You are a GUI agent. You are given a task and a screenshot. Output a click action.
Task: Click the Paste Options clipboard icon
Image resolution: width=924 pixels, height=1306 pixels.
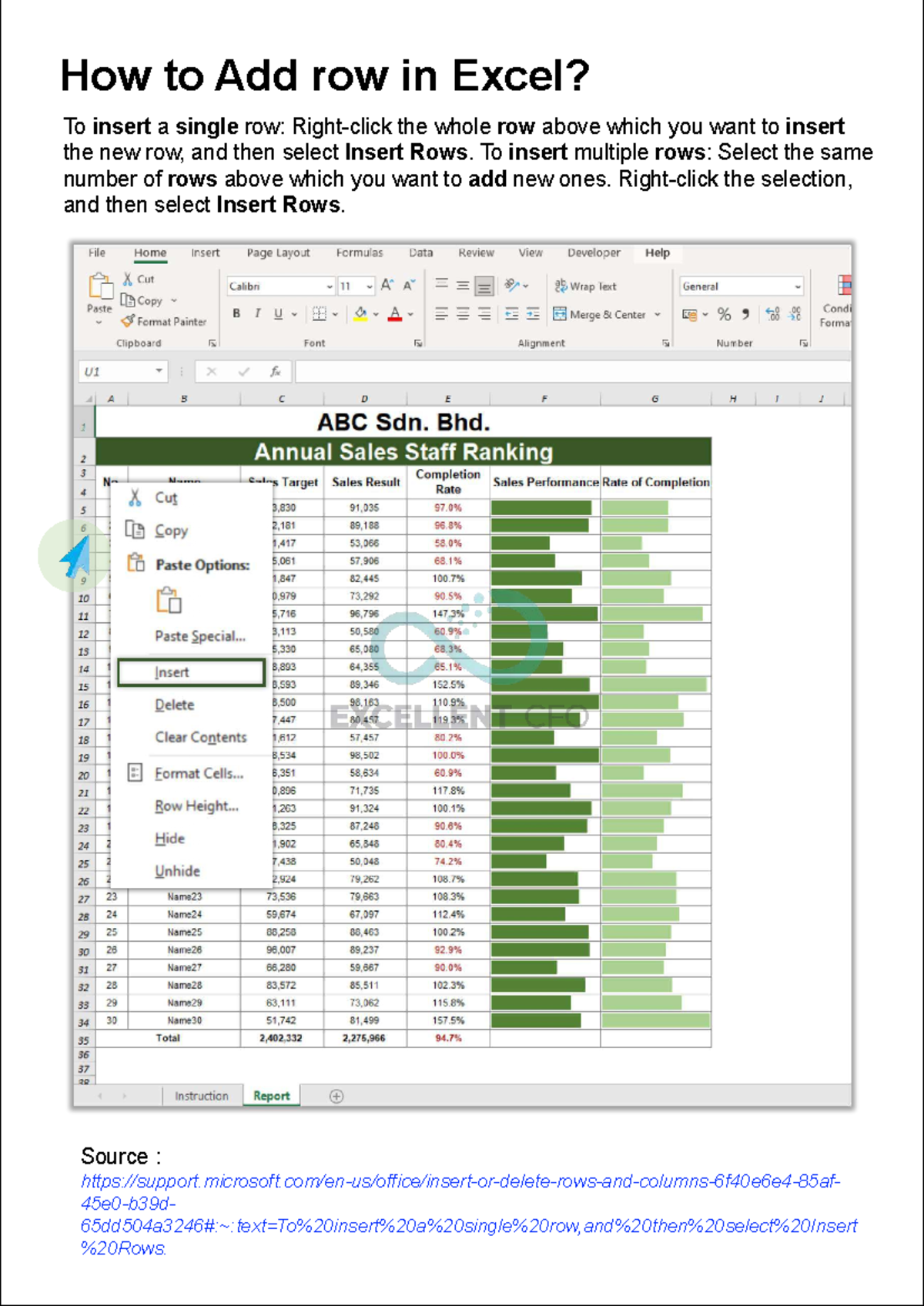(169, 600)
